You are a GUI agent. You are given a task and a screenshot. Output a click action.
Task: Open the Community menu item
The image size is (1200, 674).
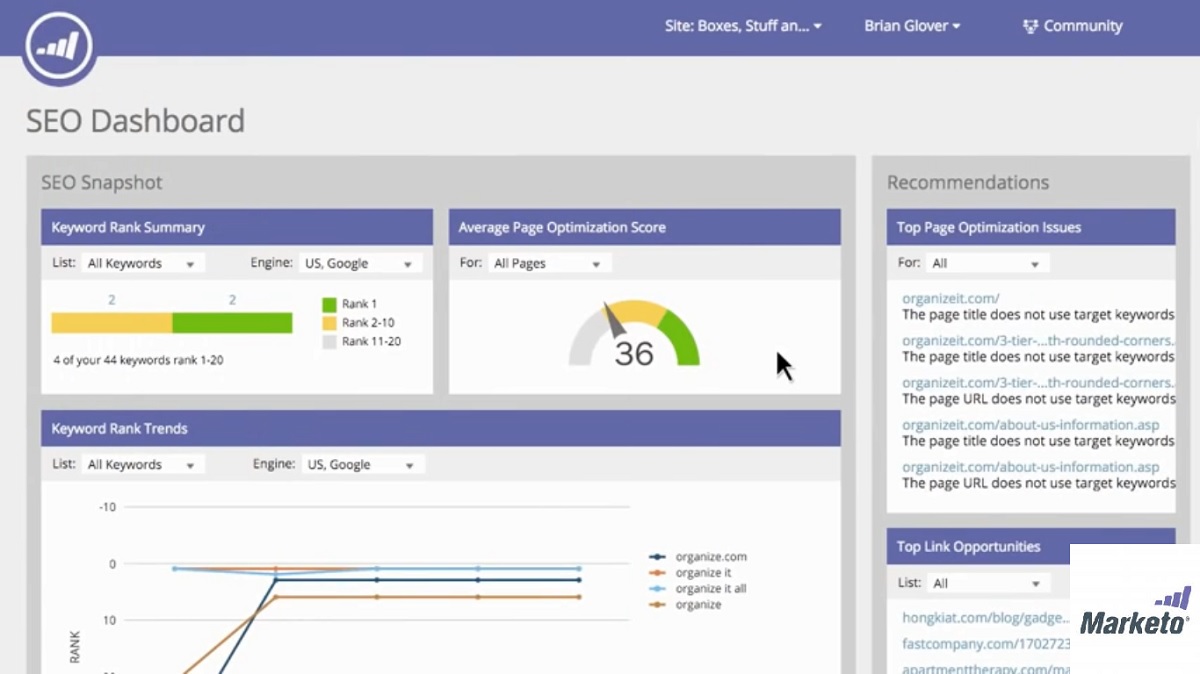[x=1082, y=27]
